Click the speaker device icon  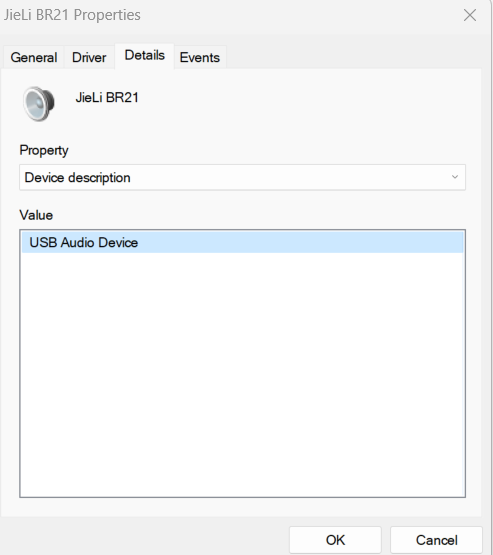coord(39,104)
